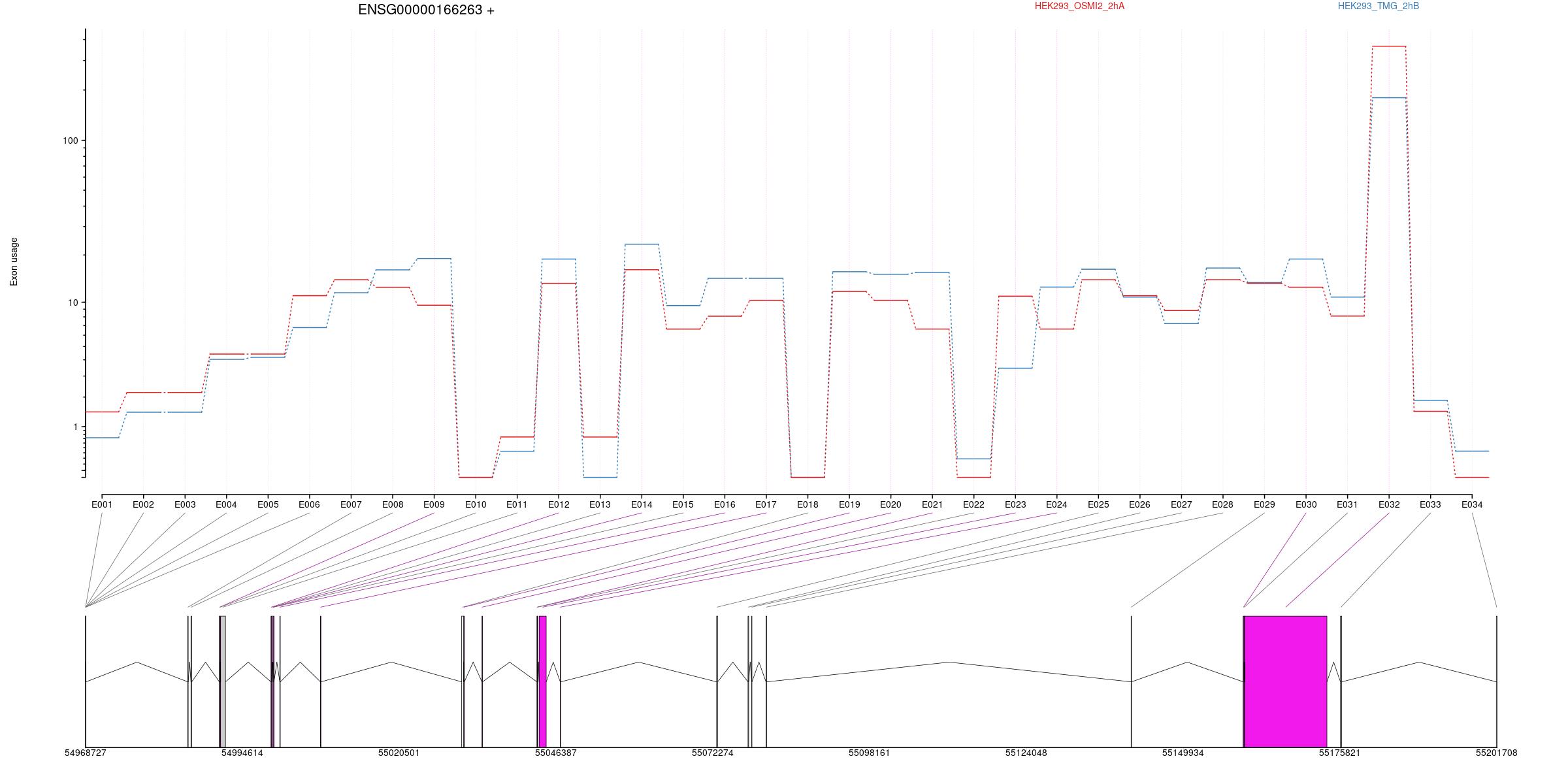Image resolution: width=1568 pixels, height=784 pixels.
Task: Click exon label E011
Action: pos(517,504)
